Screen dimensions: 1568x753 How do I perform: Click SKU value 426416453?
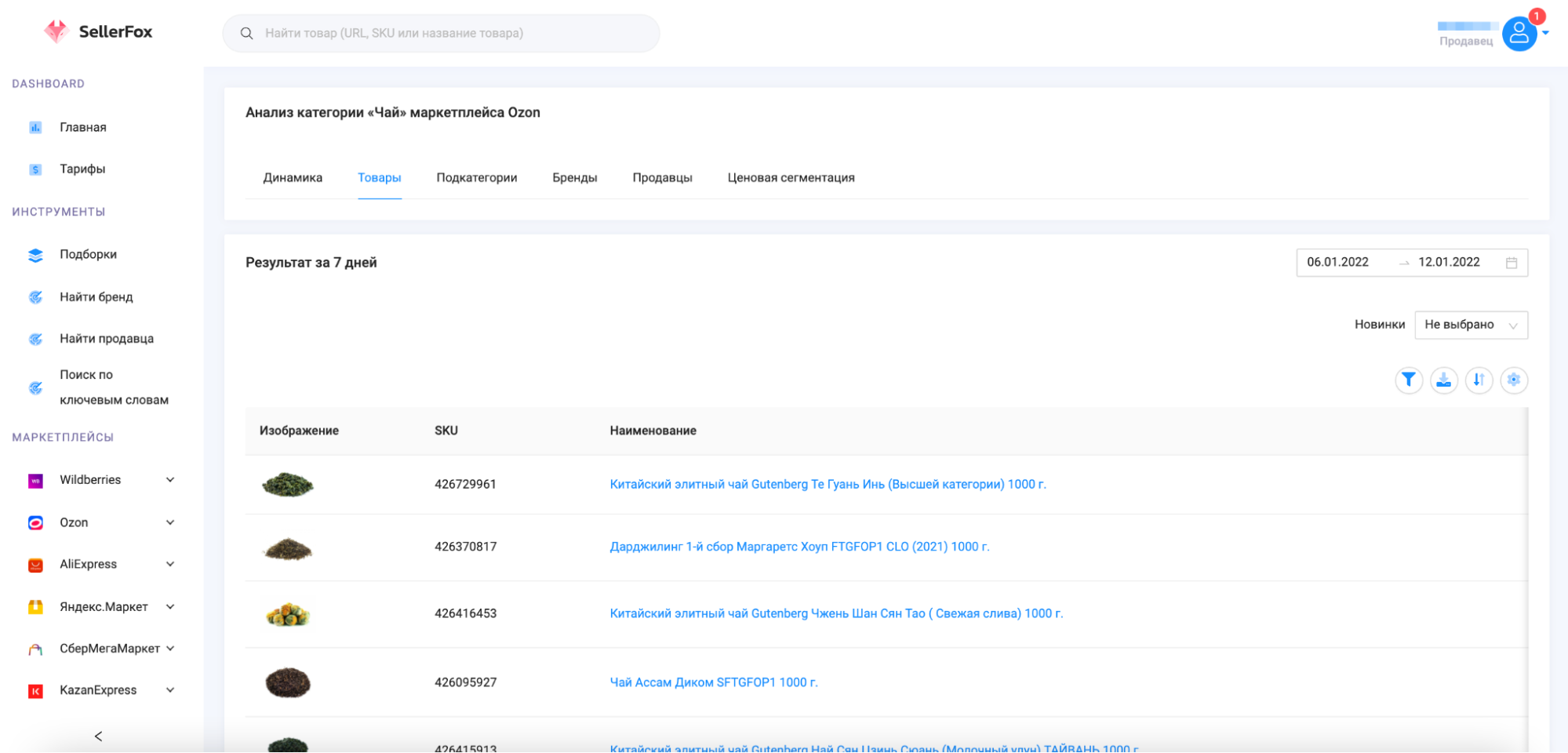pyautogui.click(x=466, y=613)
